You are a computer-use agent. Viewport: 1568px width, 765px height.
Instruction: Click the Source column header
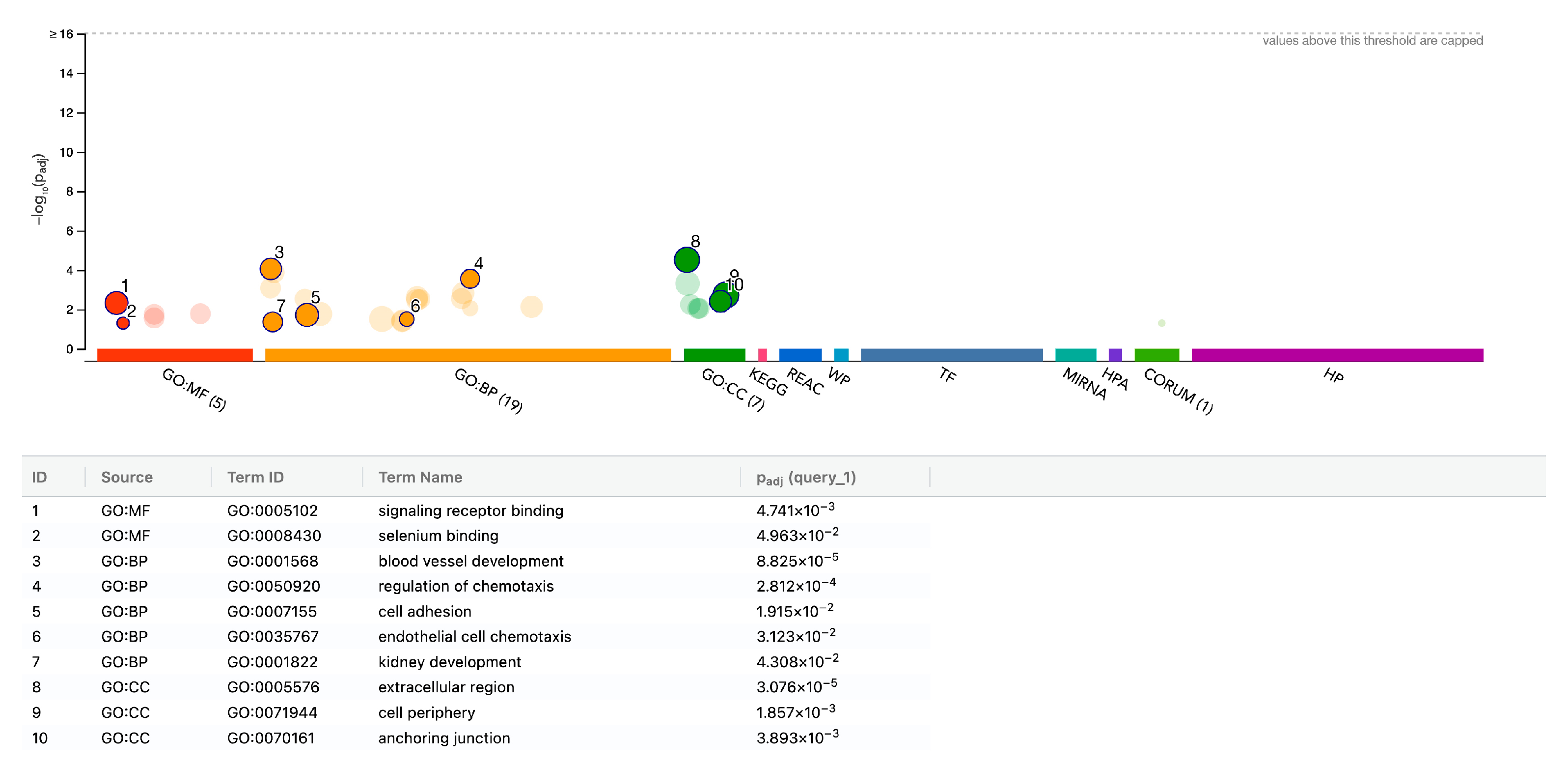click(127, 477)
